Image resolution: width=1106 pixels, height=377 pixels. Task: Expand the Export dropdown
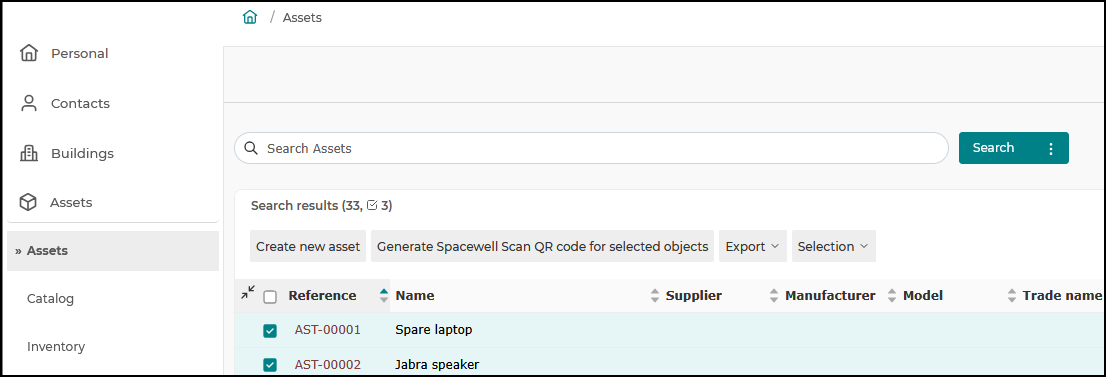[x=753, y=246]
